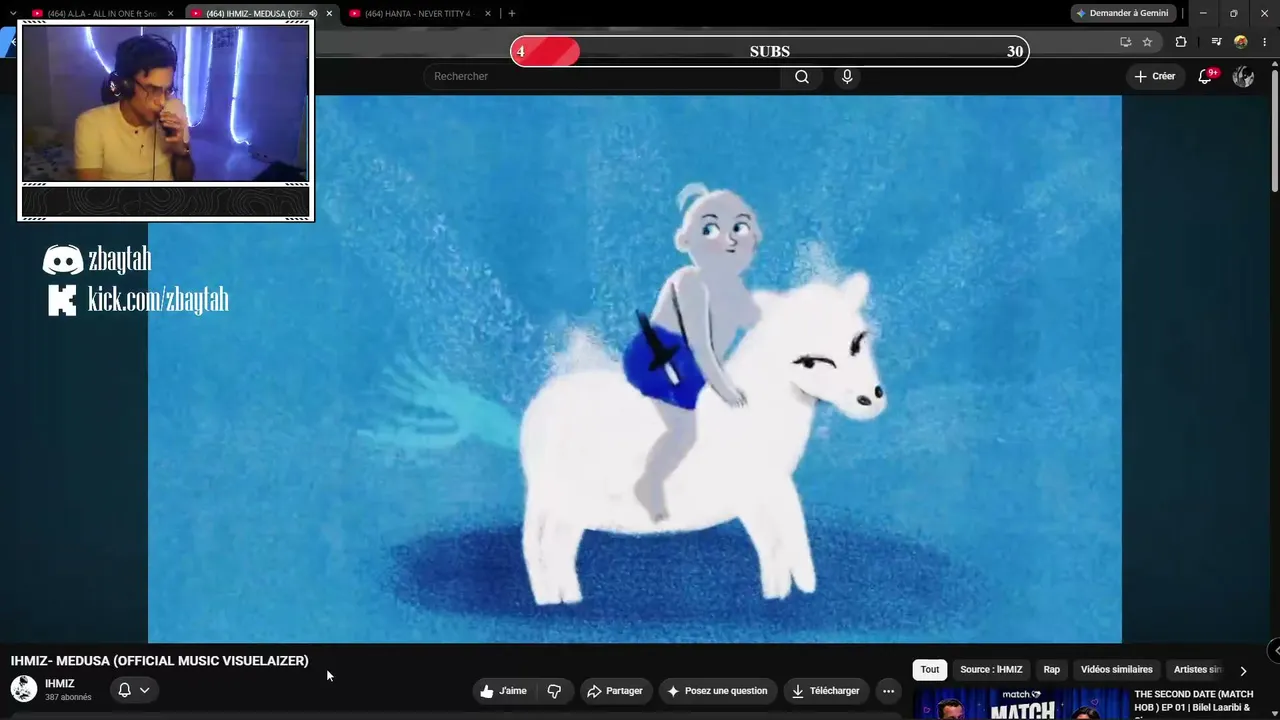
Task: Open the more actions three-dot menu
Action: tap(888, 691)
